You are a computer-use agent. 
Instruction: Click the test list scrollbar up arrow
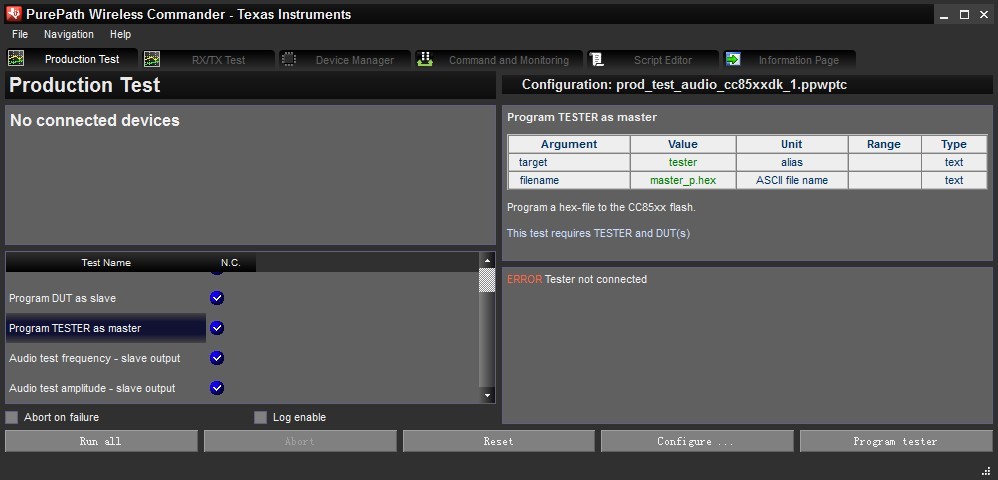click(x=488, y=260)
